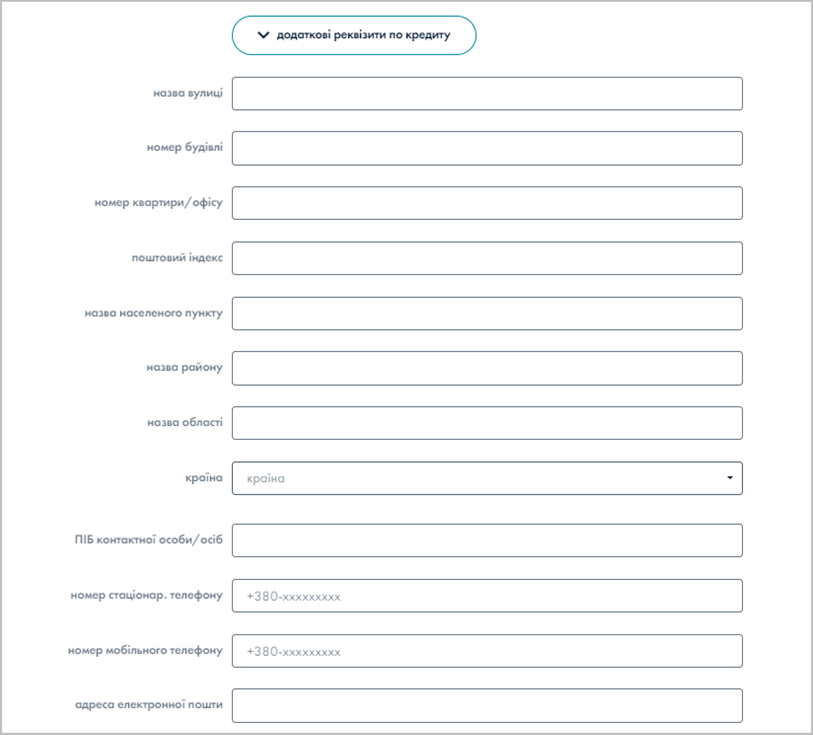The width and height of the screenshot is (813, 735).
Task: Focus the "номер квартири/офісу" apartment field
Action: click(486, 202)
